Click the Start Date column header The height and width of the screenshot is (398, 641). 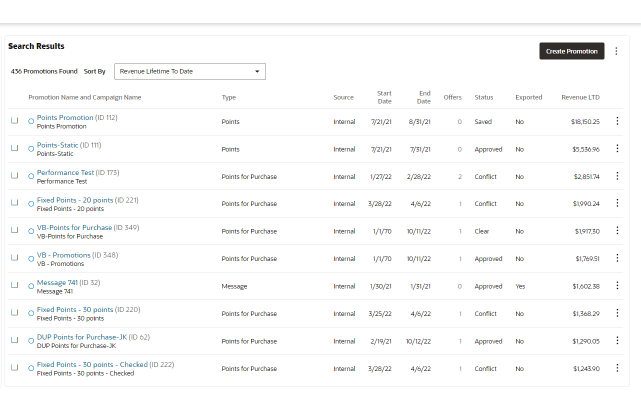pos(384,97)
